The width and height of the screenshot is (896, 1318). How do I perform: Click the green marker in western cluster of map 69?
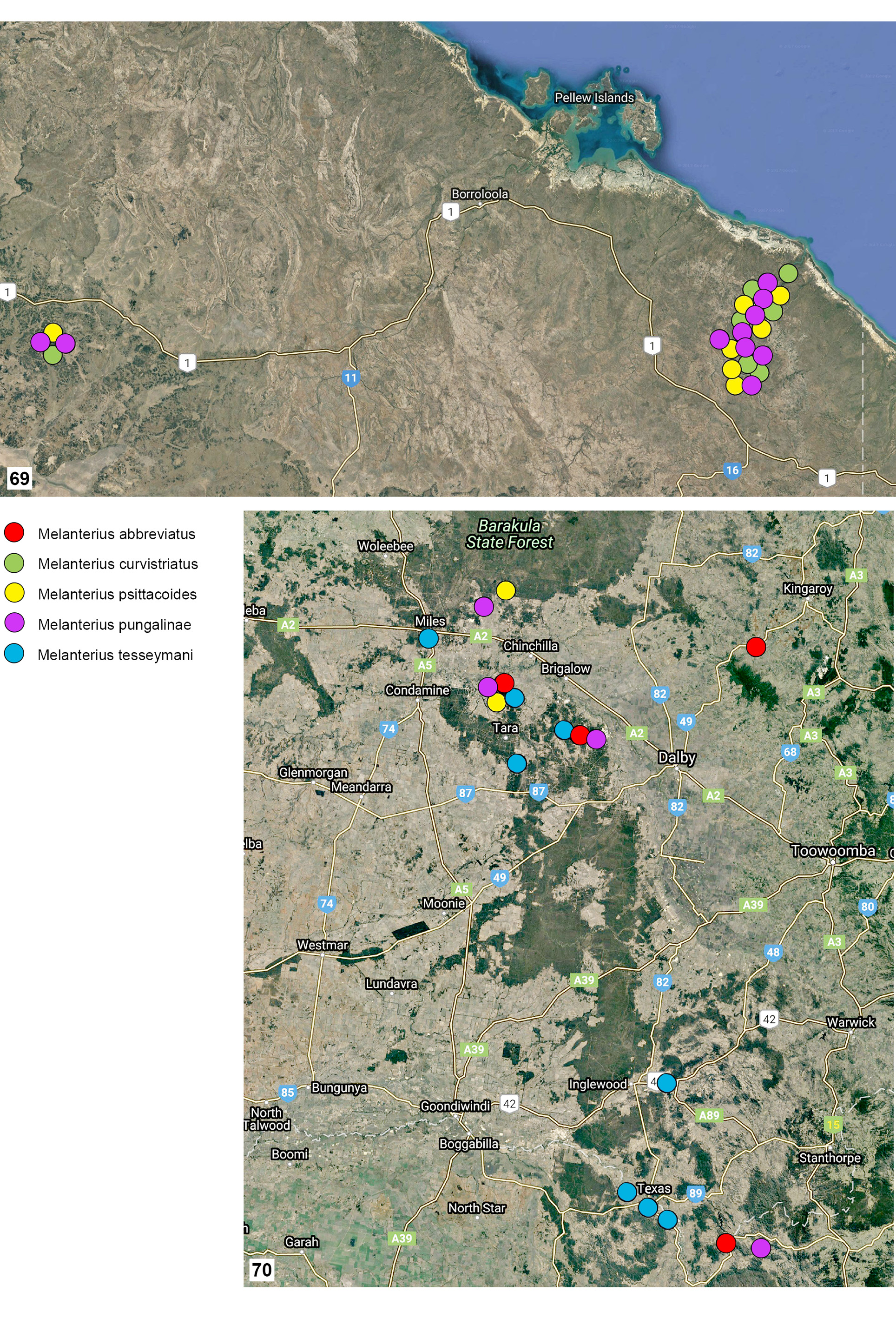tap(53, 355)
